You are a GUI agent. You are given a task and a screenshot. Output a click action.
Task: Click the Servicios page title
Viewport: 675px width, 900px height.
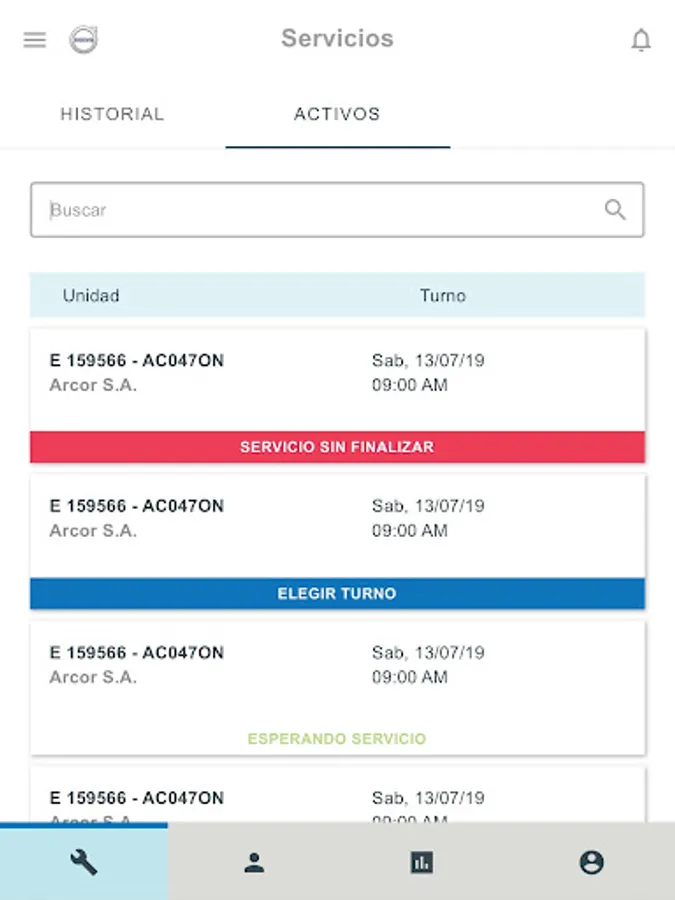pyautogui.click(x=337, y=39)
